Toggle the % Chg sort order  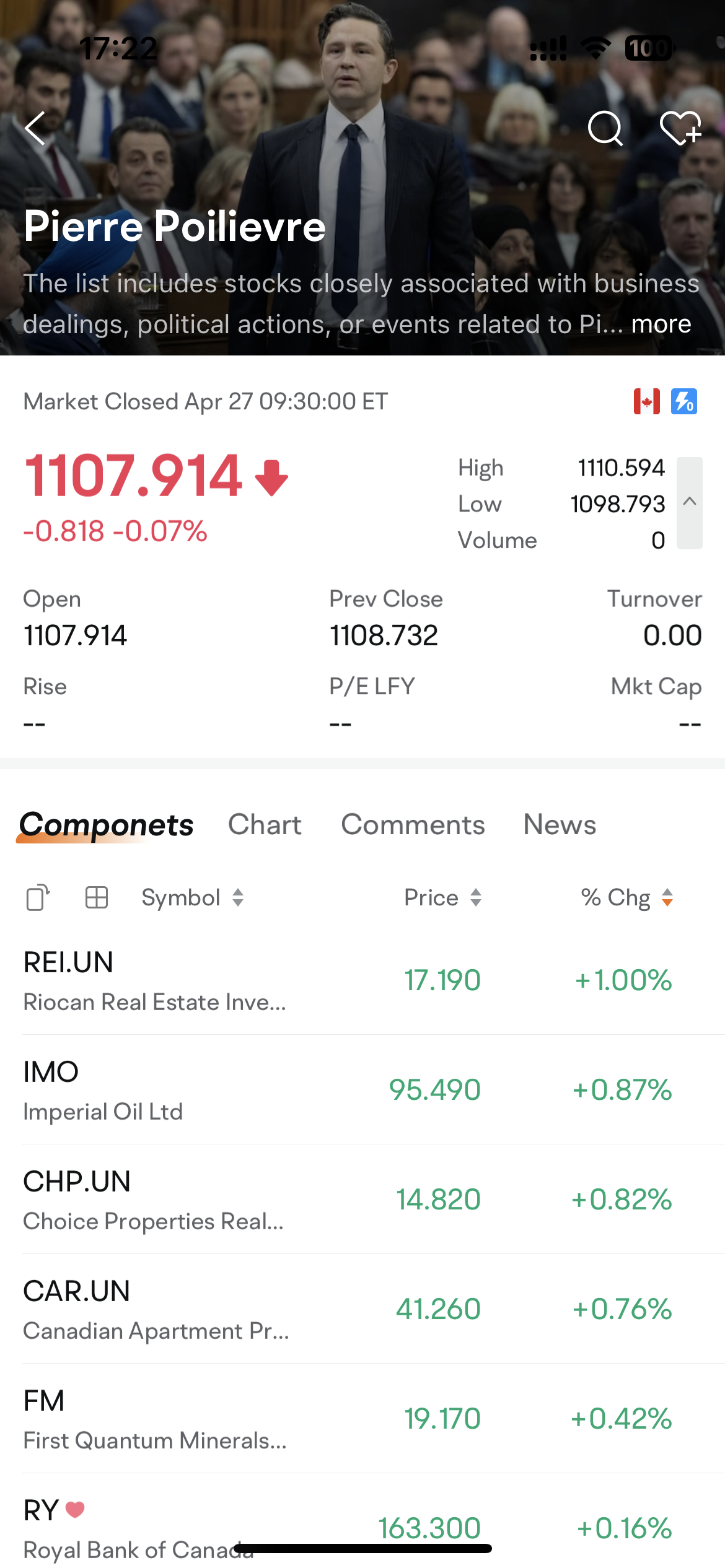627,897
